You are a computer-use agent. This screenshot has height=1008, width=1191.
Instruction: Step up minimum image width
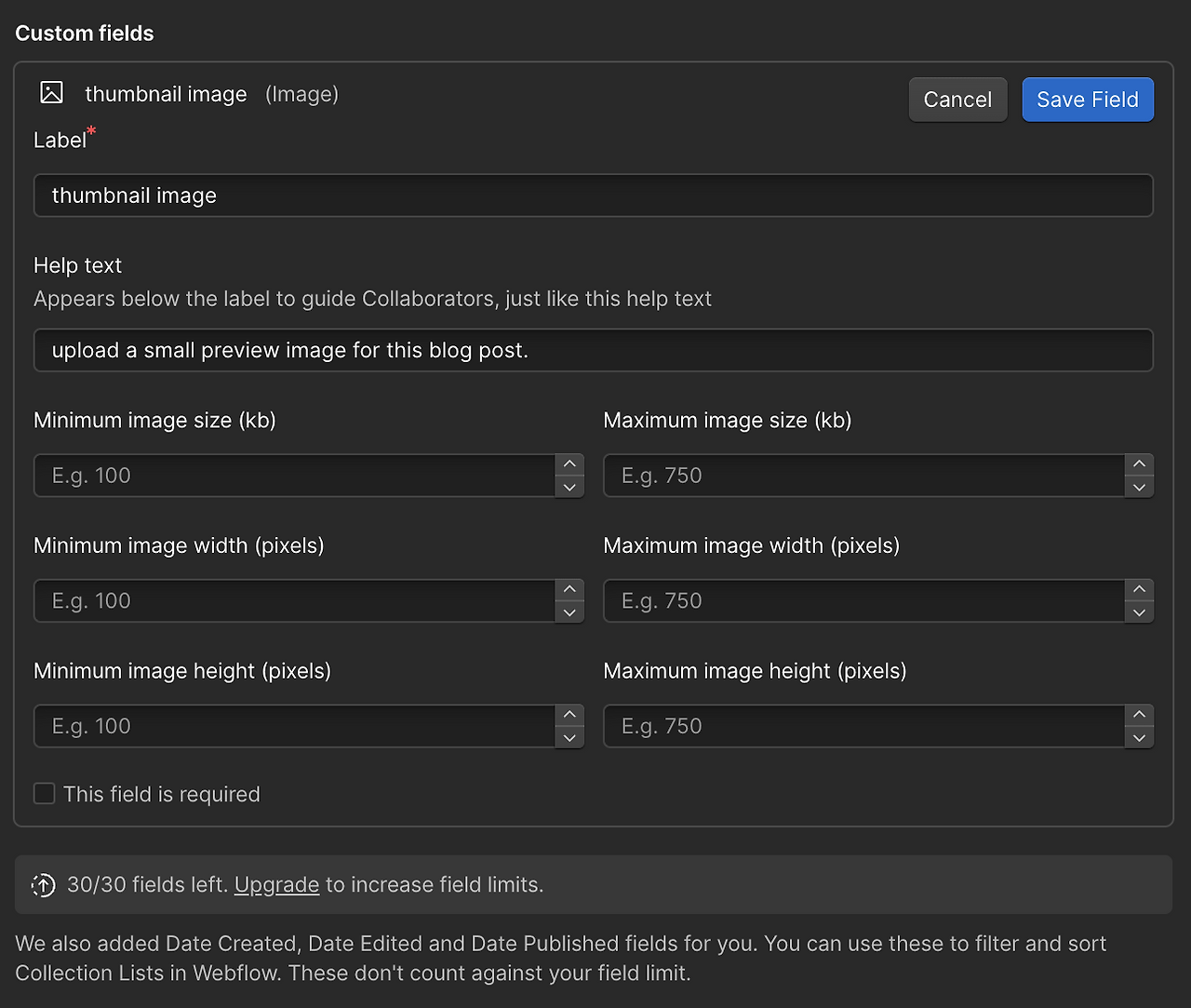coord(569,589)
